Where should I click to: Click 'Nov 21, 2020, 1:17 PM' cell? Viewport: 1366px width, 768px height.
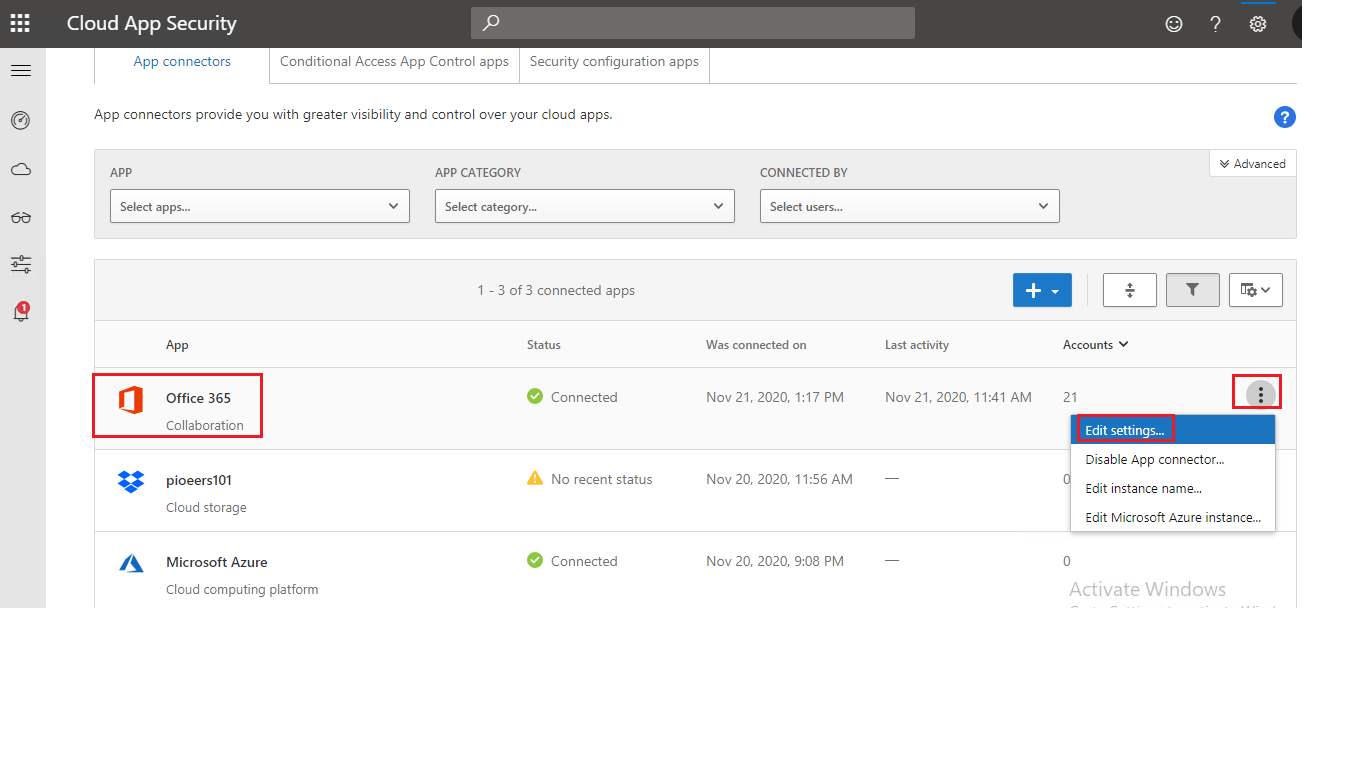pyautogui.click(x=775, y=397)
